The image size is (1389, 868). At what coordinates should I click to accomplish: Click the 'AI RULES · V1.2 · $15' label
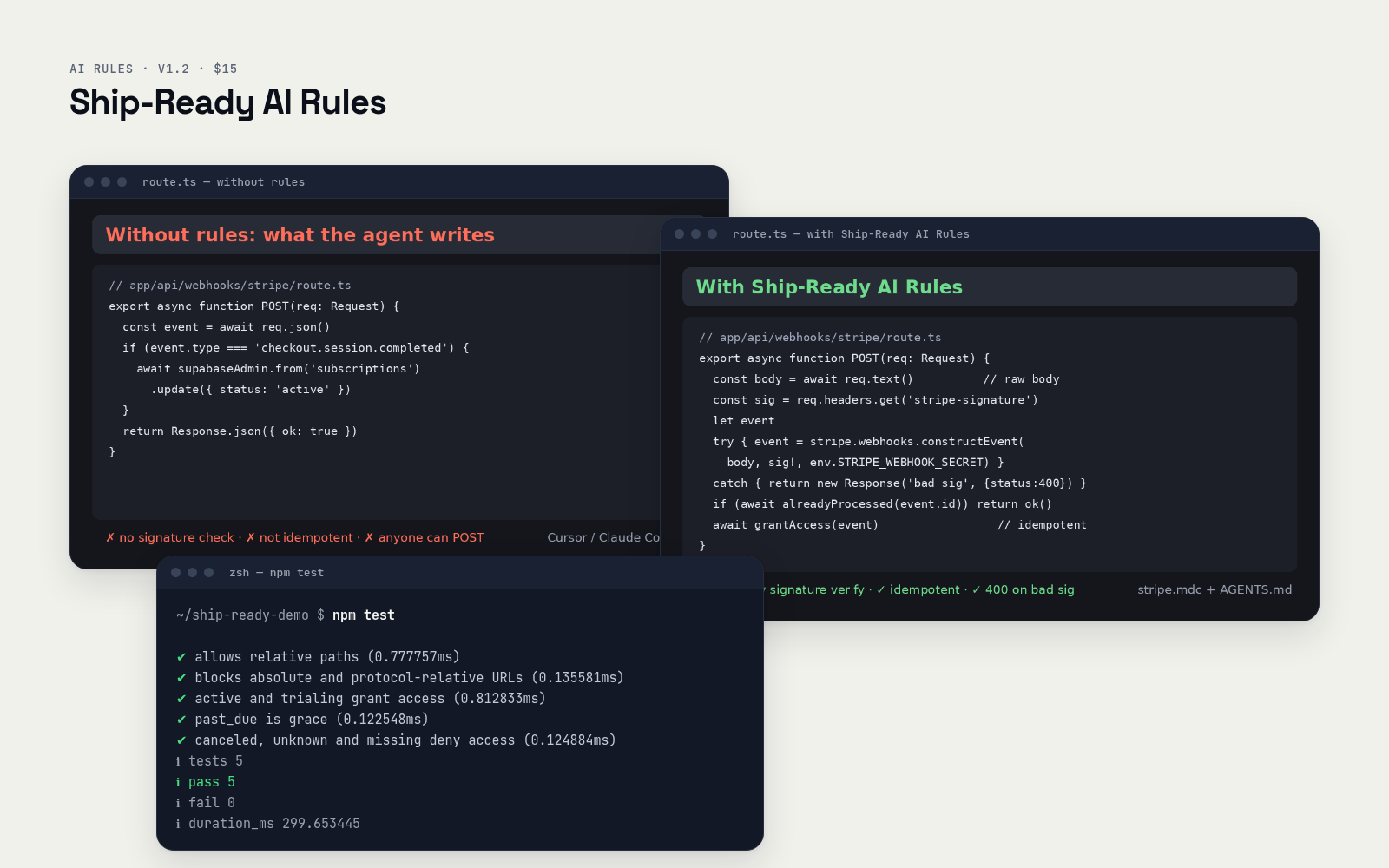coord(154,69)
